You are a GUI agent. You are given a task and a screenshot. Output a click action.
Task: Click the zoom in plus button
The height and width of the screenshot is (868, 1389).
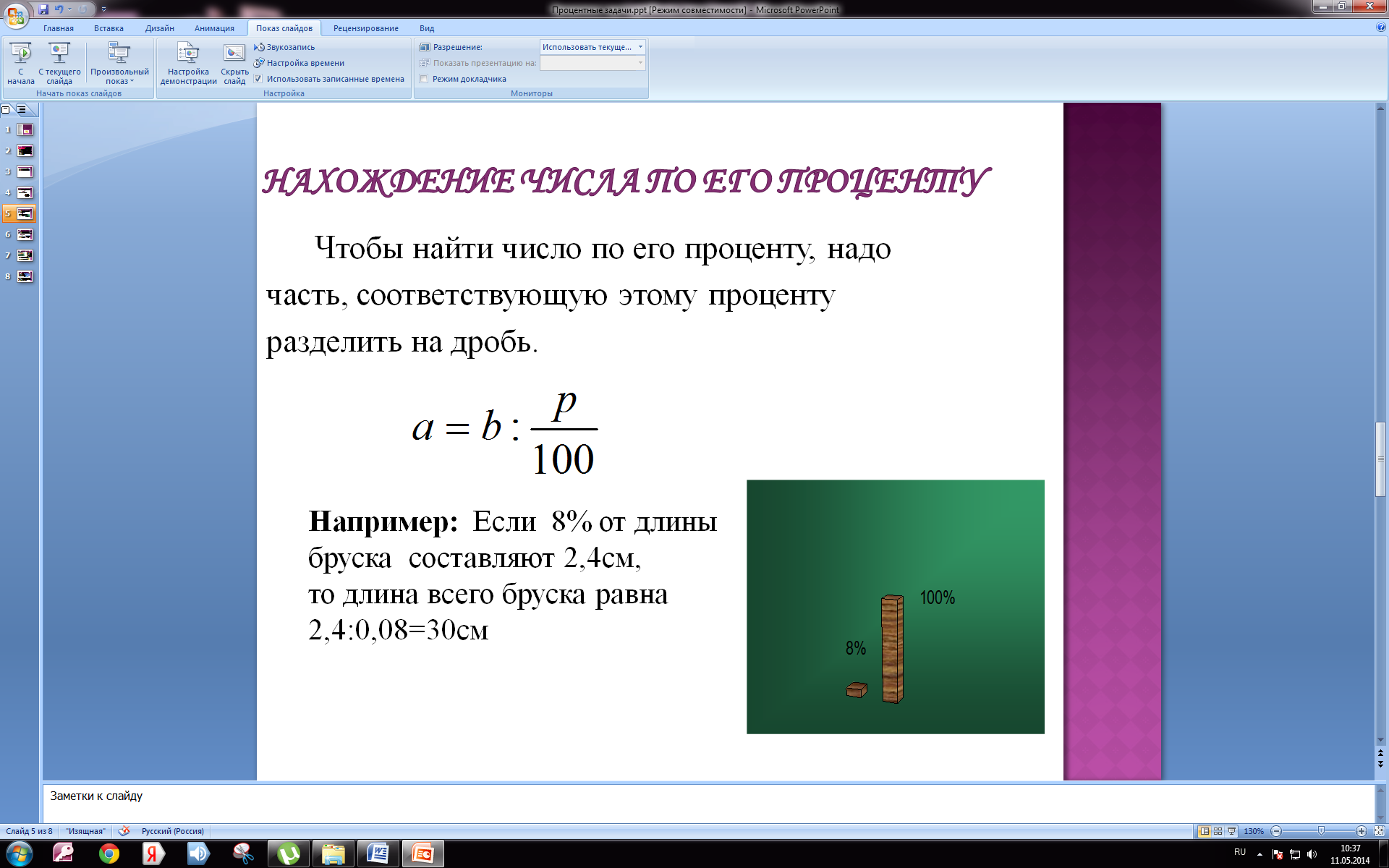click(x=1361, y=831)
